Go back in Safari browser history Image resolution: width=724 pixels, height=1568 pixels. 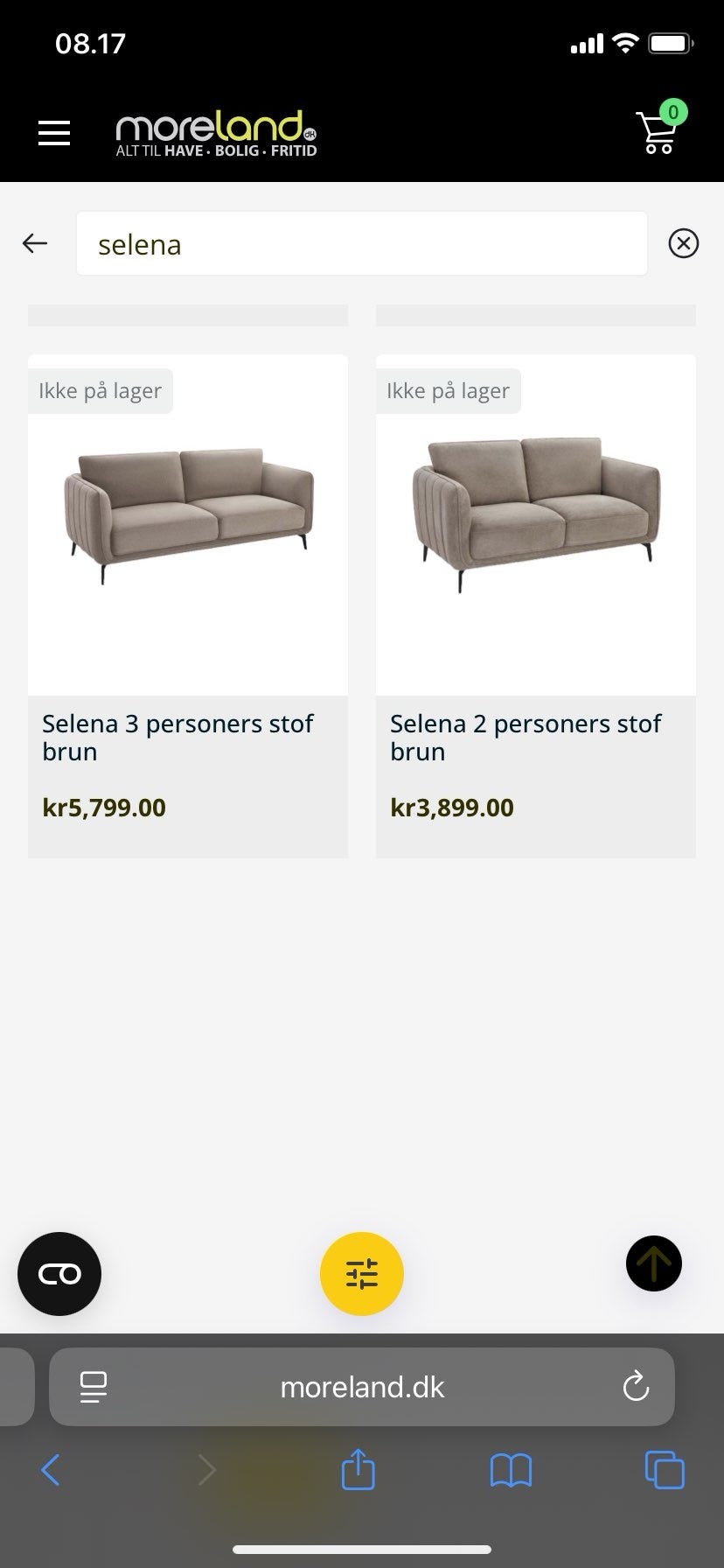click(51, 1470)
